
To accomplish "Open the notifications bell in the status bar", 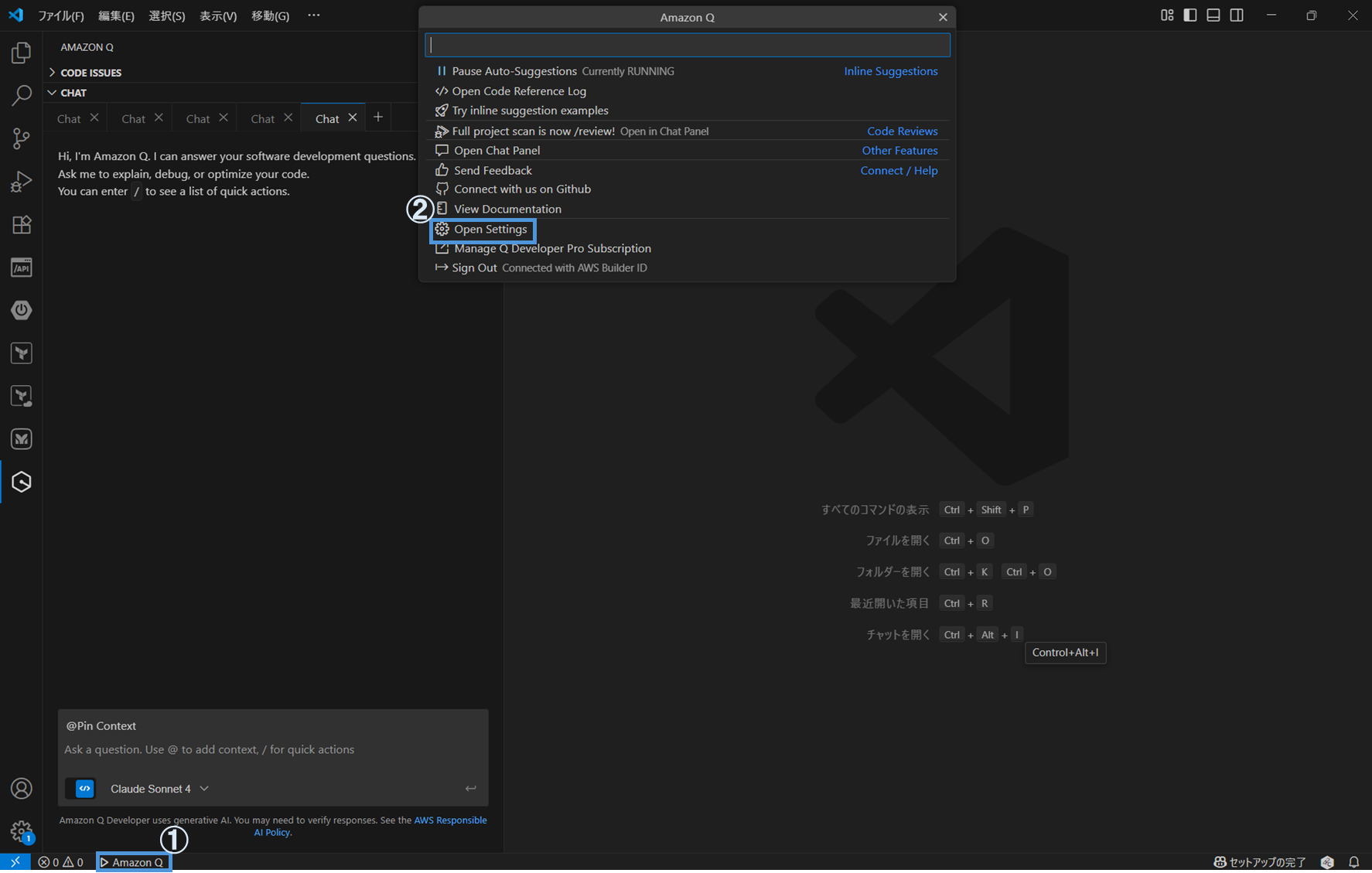I will point(1354,862).
